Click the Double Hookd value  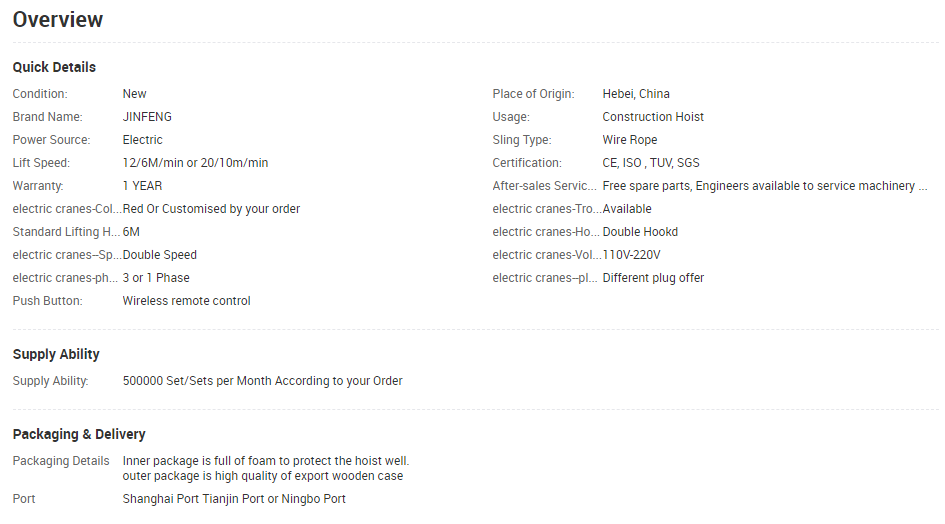640,232
